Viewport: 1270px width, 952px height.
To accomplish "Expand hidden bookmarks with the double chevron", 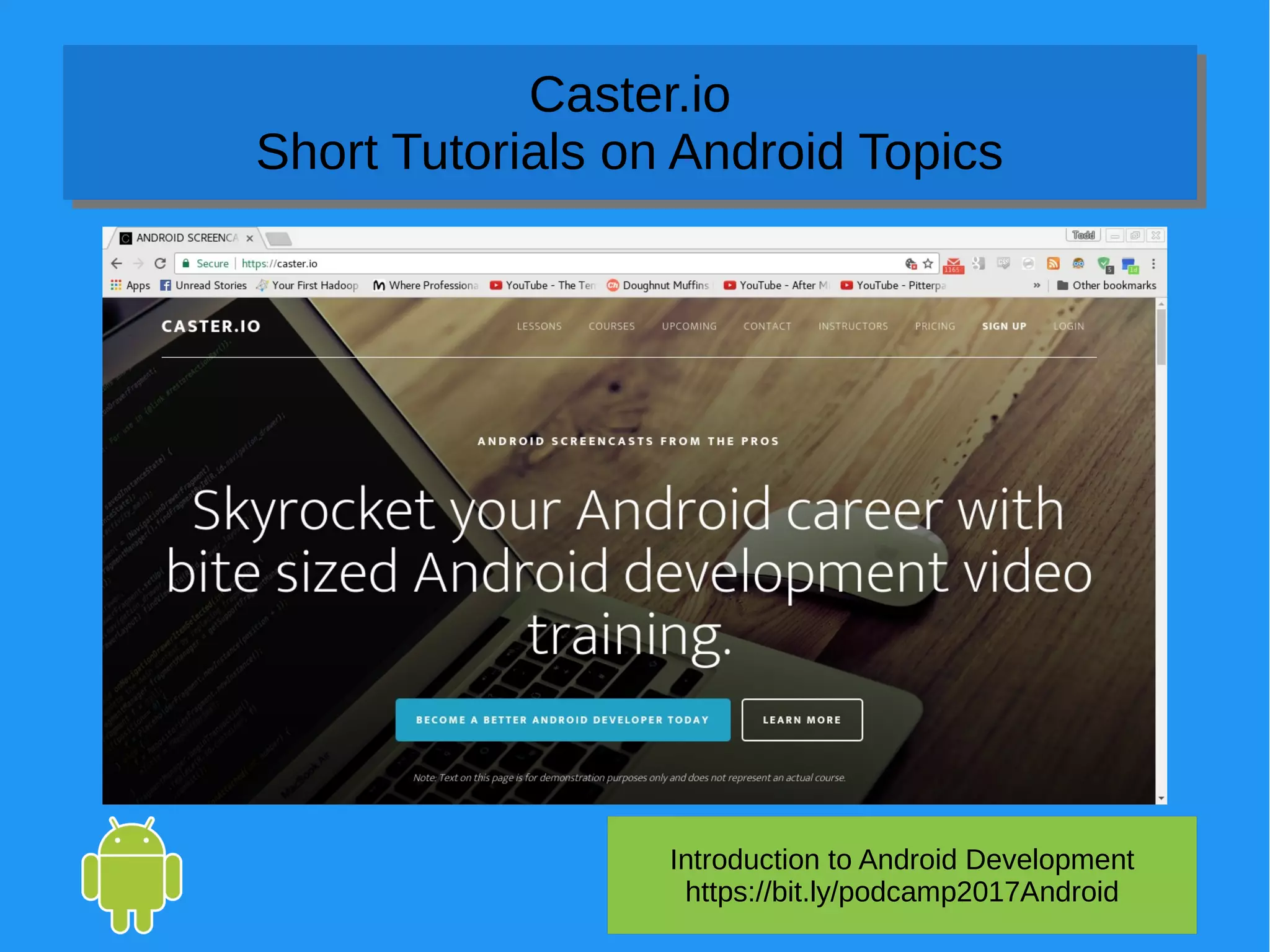I will pos(1037,285).
